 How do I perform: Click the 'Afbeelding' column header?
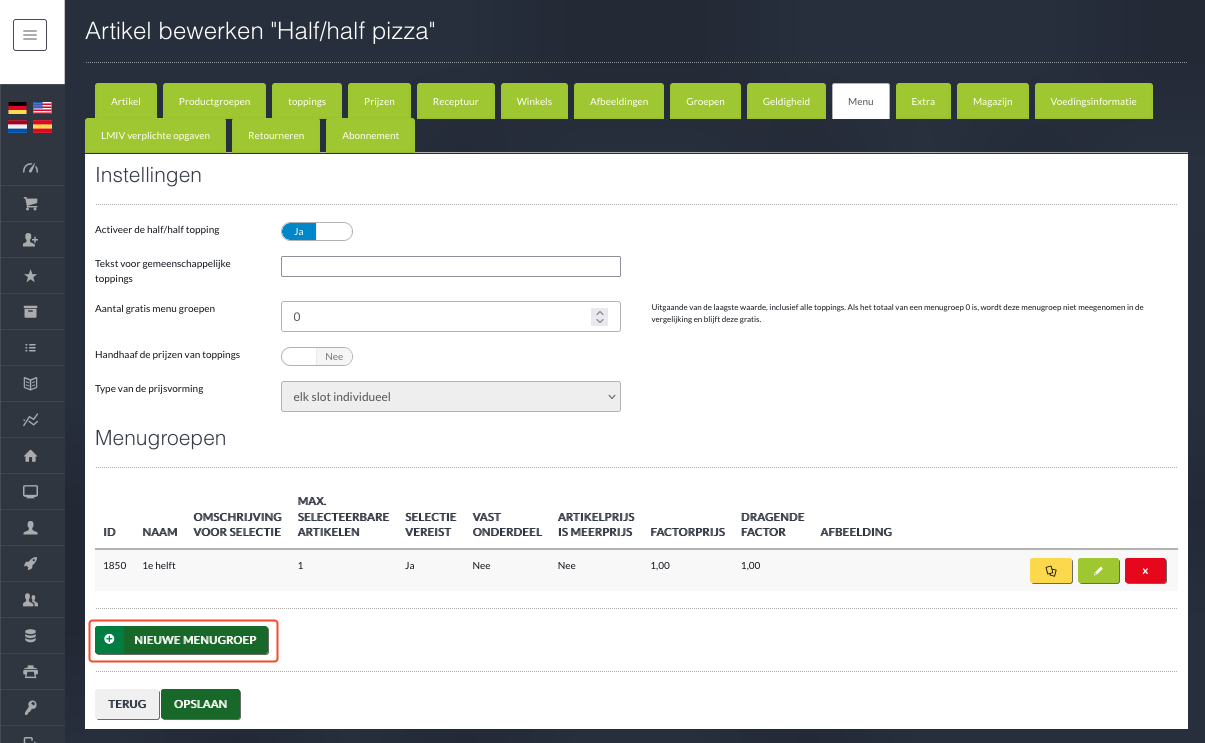[x=856, y=532]
